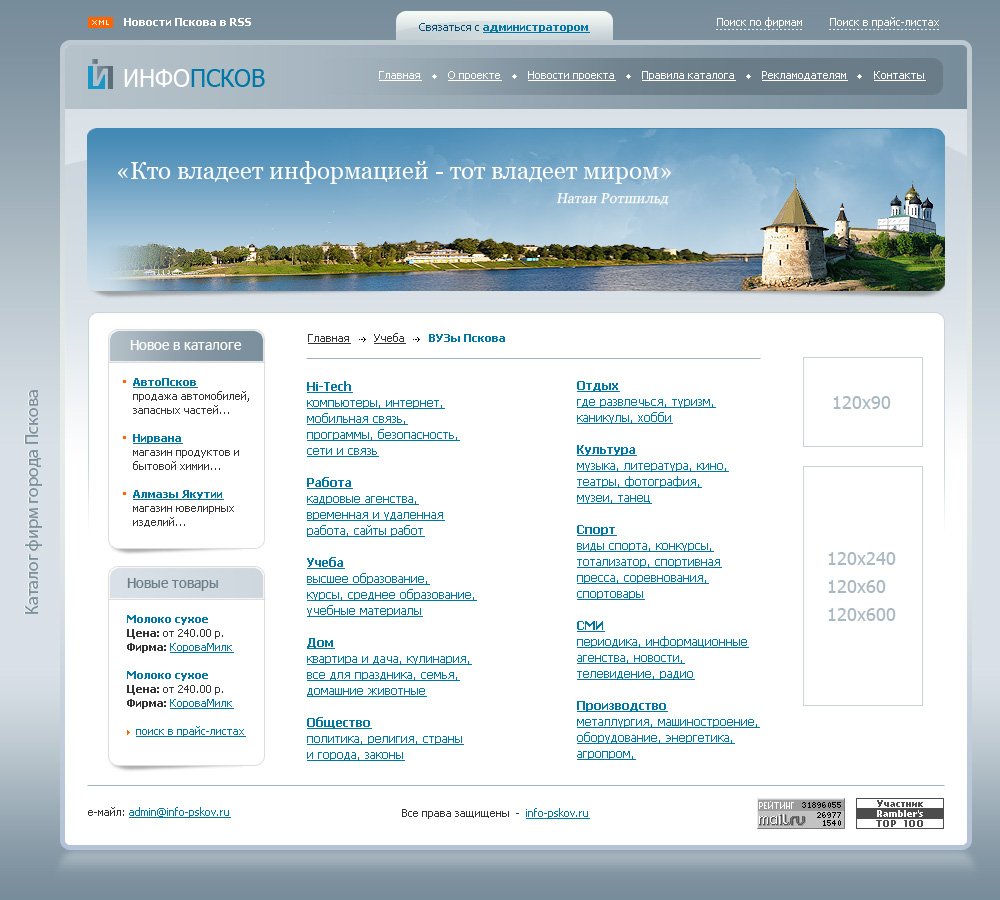Screen dimensions: 1000x900
Task: Click Учеба in the breadcrumb
Action: point(389,338)
